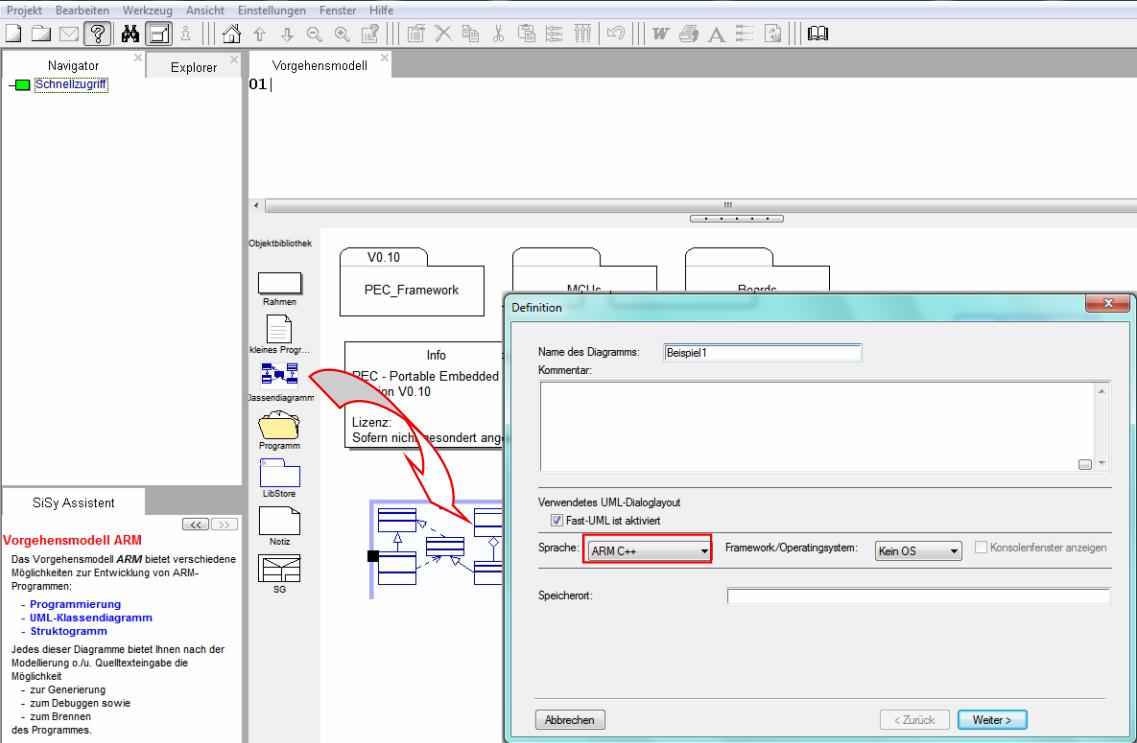The width and height of the screenshot is (1137, 743).
Task: Open the Werkzeug menu
Action: pyautogui.click(x=148, y=9)
